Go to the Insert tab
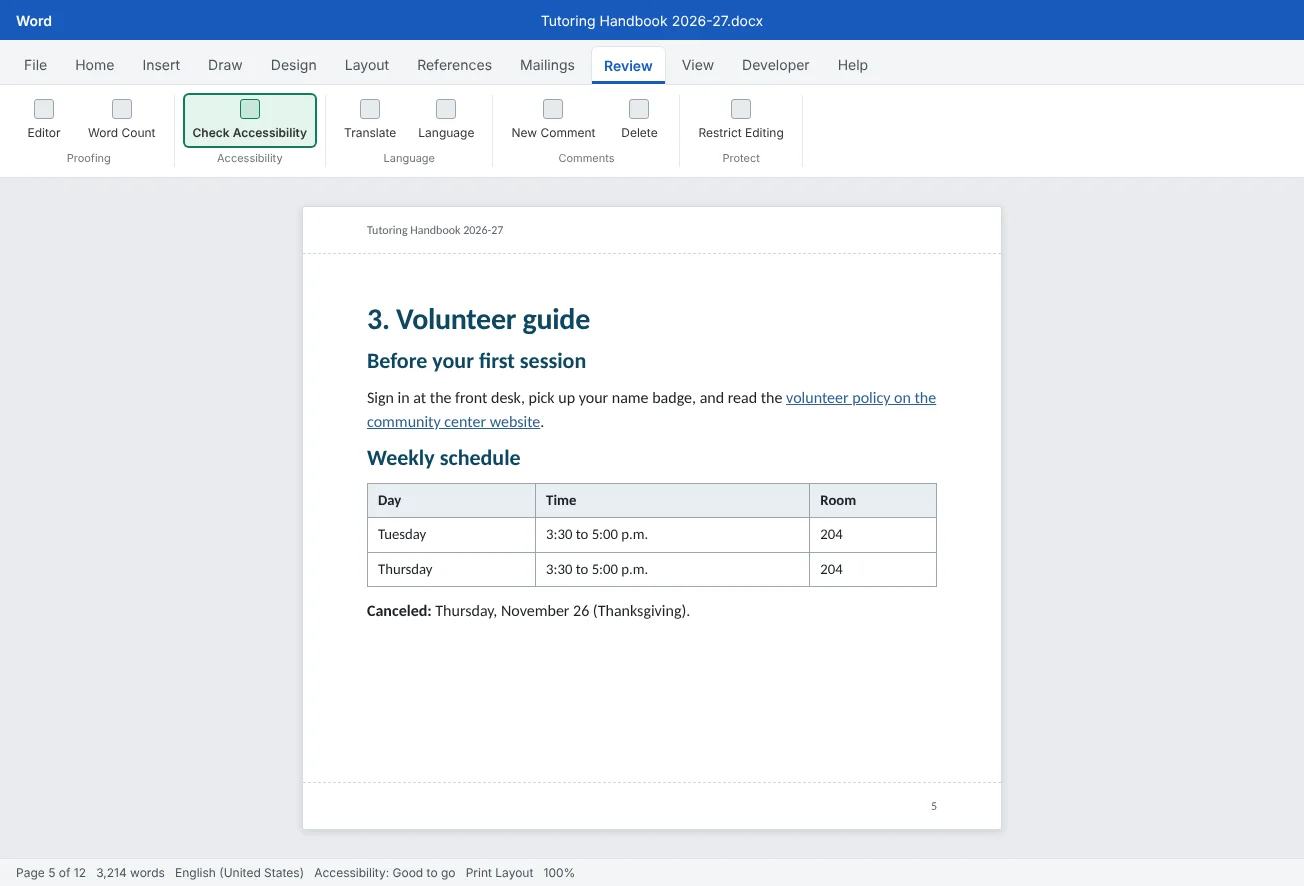 click(x=161, y=65)
